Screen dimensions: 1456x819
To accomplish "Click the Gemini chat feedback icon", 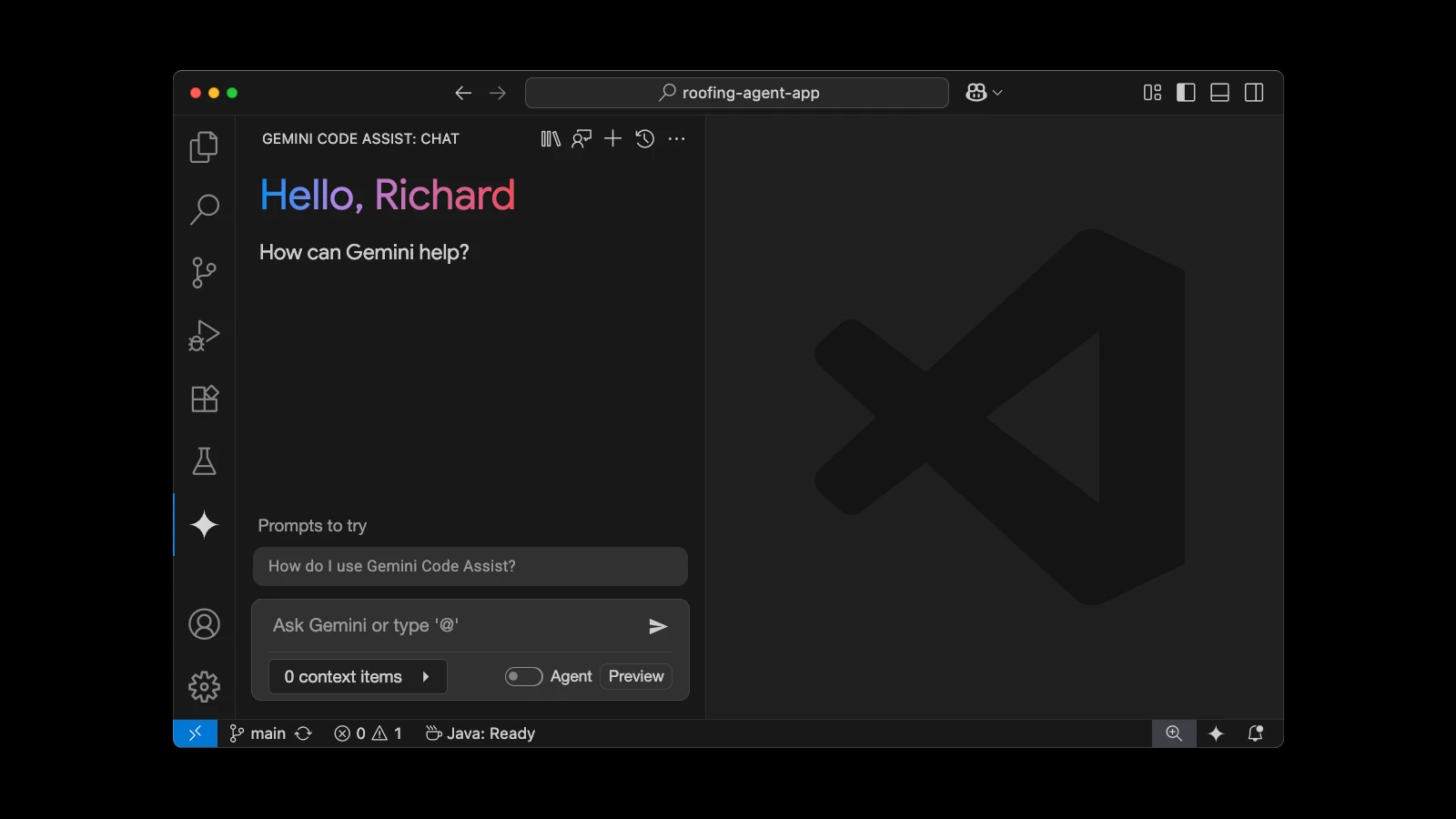I will (581, 138).
